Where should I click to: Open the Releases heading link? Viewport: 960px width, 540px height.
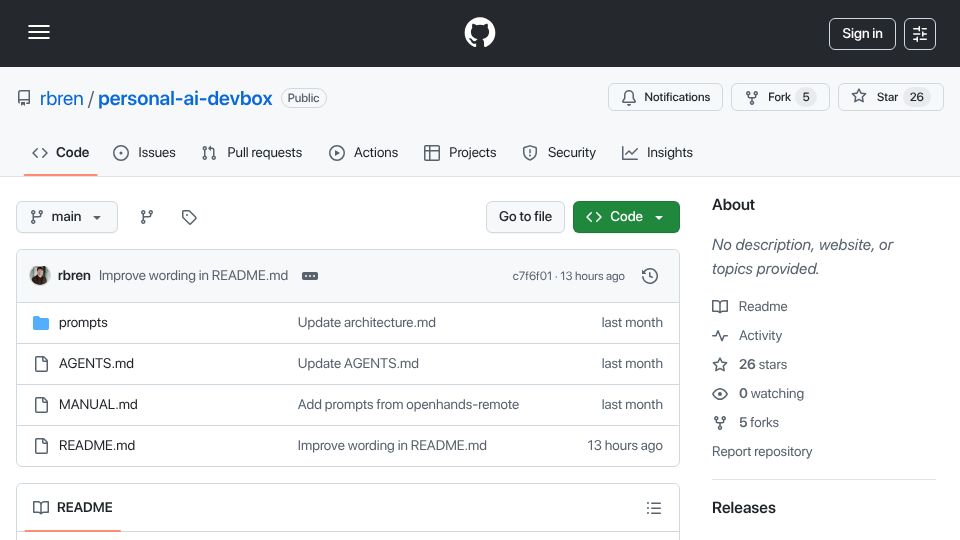[x=743, y=508]
